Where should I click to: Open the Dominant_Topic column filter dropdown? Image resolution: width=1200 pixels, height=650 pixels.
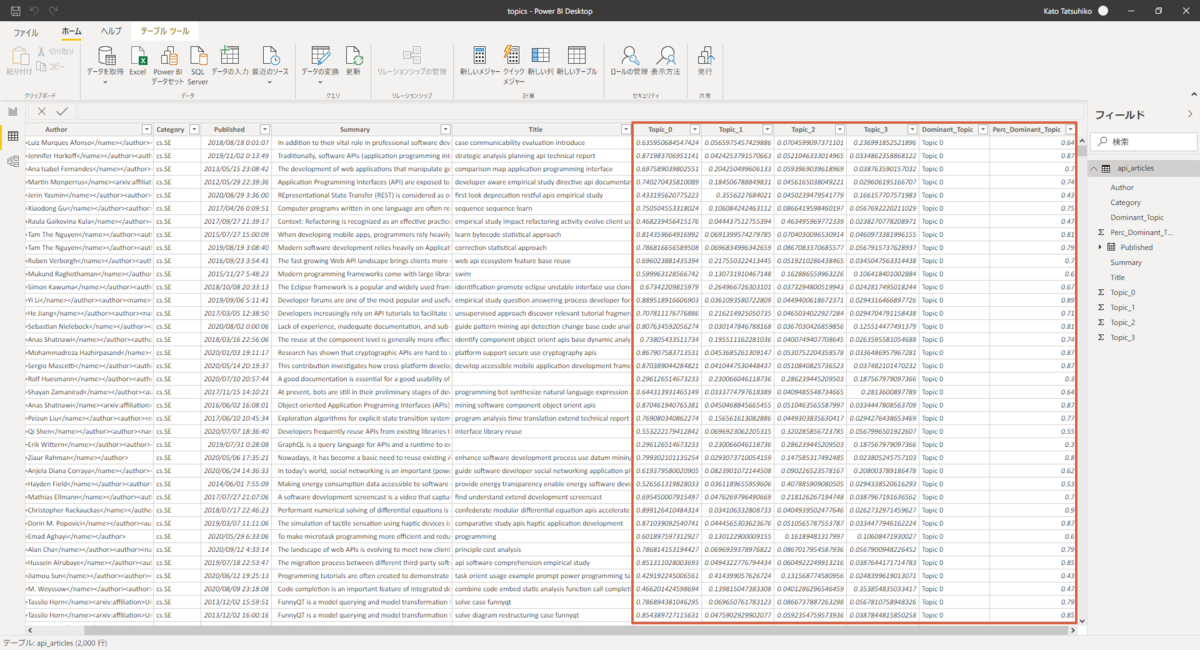[983, 130]
